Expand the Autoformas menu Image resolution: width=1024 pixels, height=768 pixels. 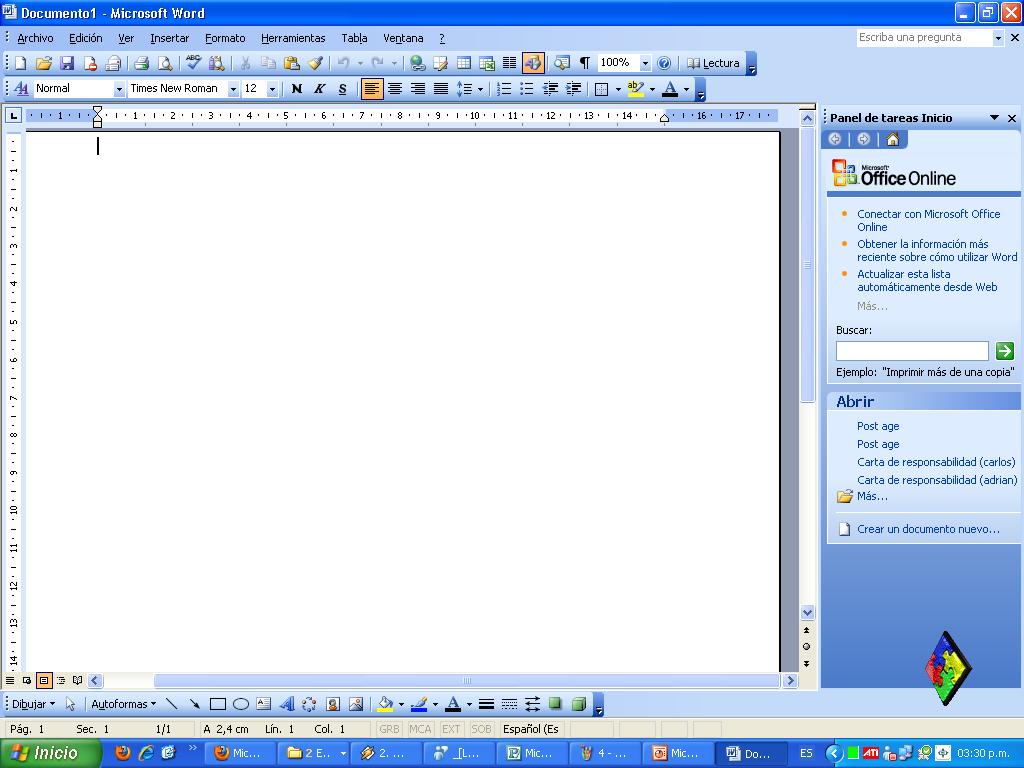(122, 704)
